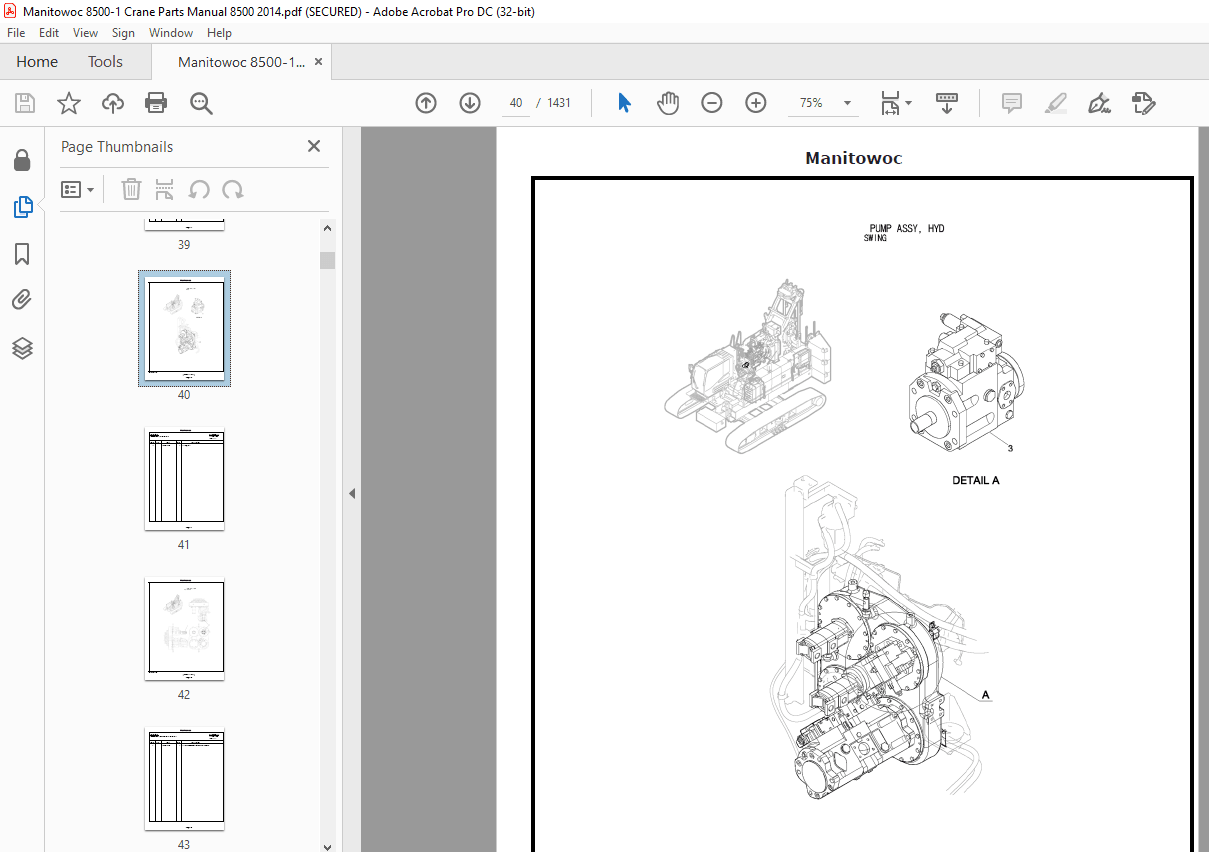This screenshot has height=852, width=1209.
Task: Open the page display options dropdown
Action: [895, 103]
